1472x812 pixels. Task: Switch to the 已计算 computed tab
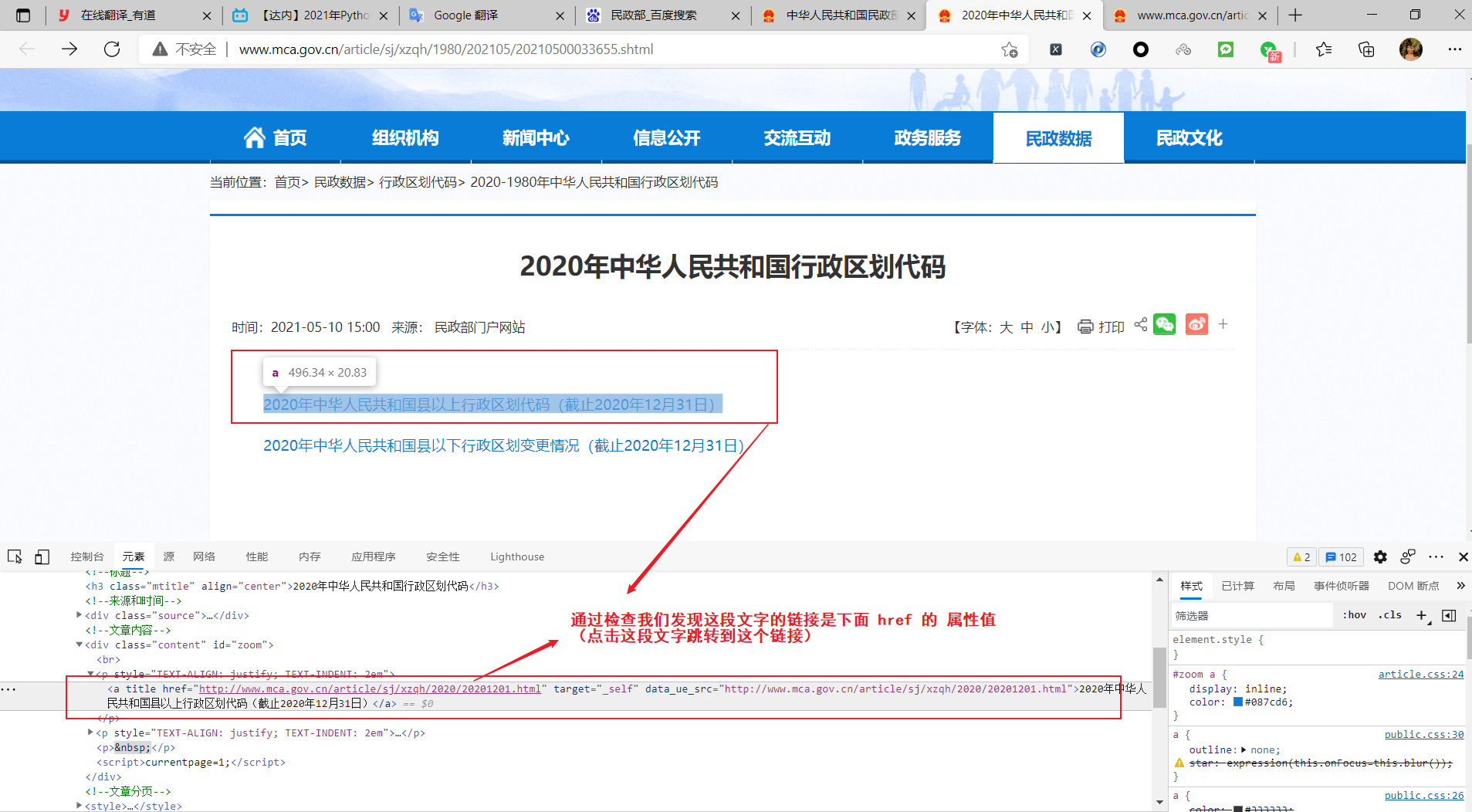coord(1238,586)
